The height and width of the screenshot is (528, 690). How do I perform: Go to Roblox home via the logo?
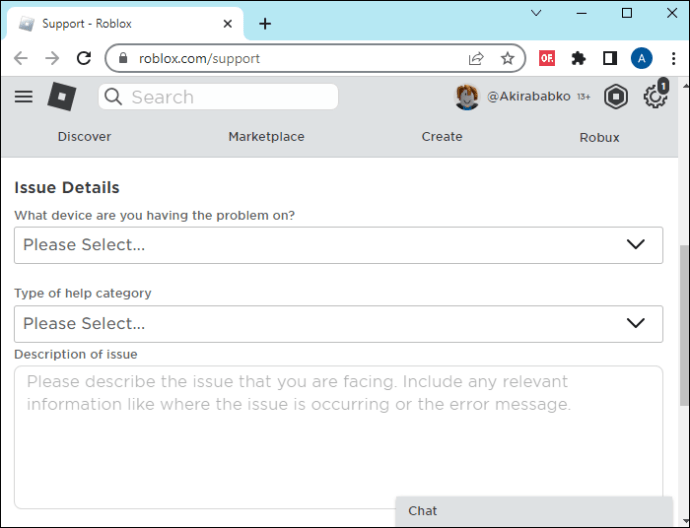(62, 96)
